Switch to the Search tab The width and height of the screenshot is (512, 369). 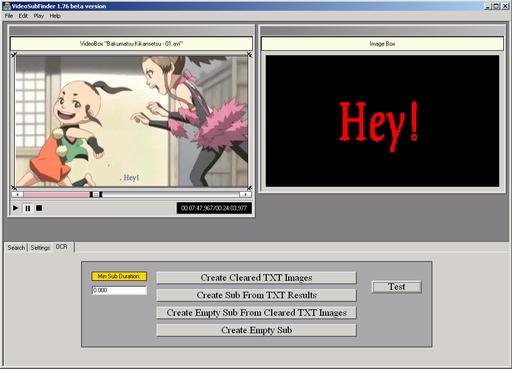point(16,248)
